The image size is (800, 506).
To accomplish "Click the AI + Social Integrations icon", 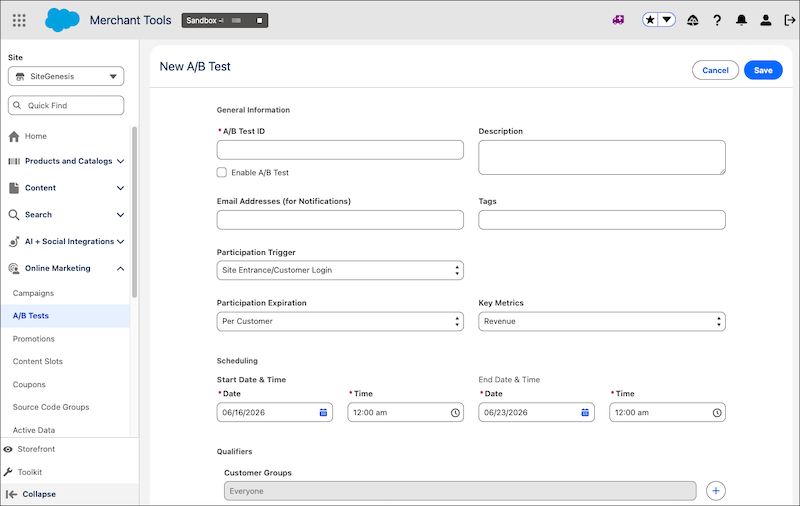I will tap(14, 241).
